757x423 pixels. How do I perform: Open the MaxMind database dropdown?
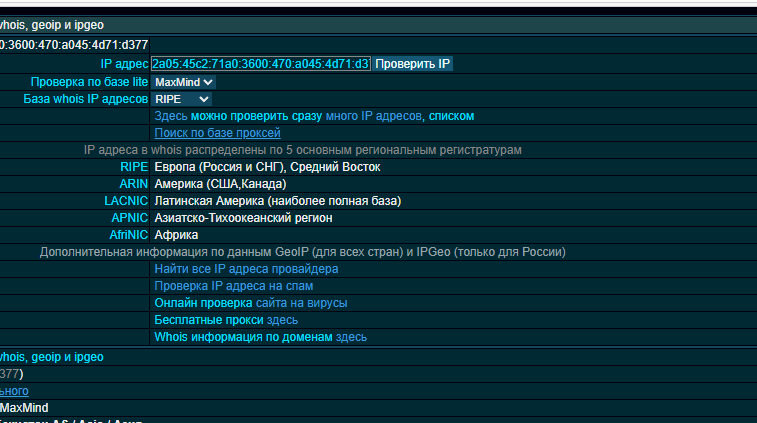click(x=183, y=82)
